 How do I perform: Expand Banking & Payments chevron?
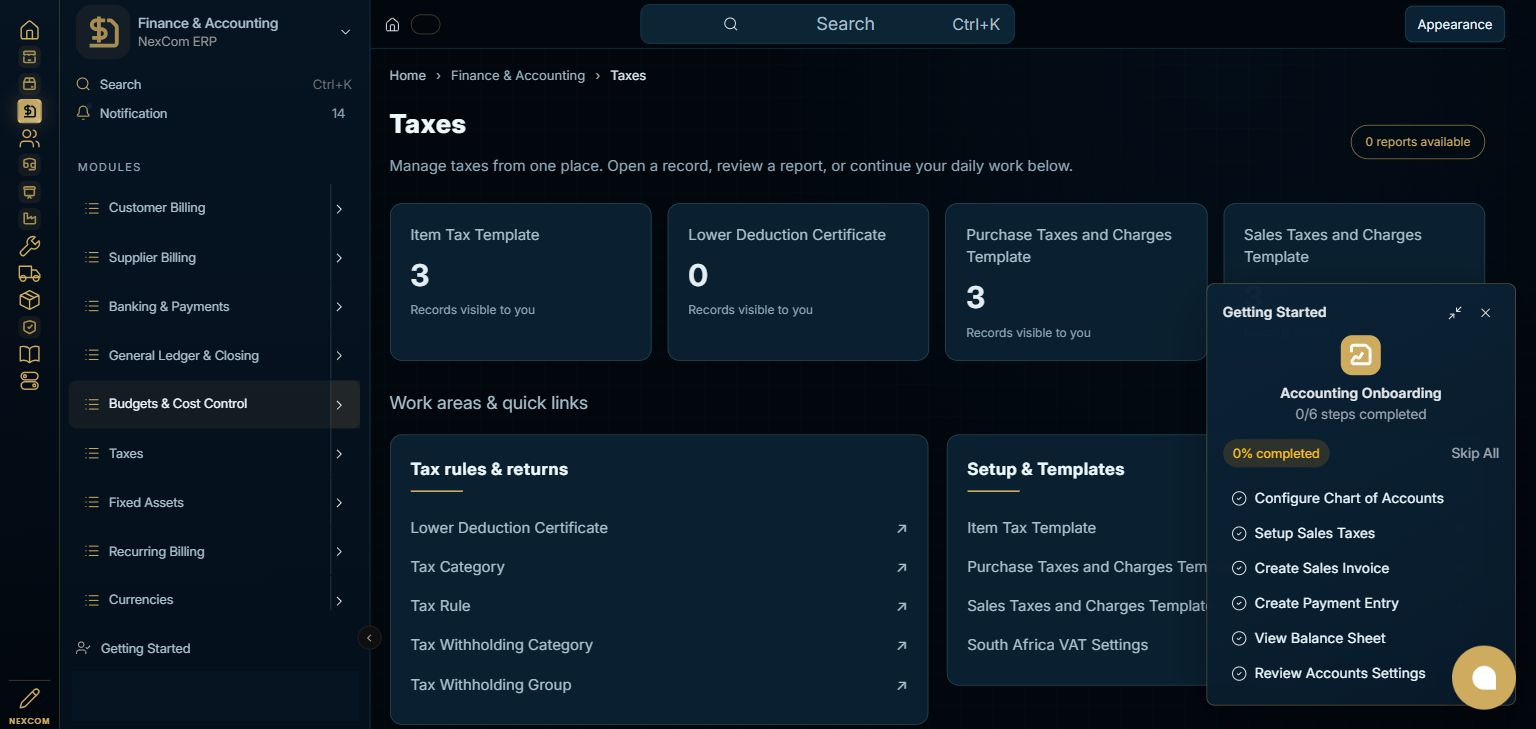pyautogui.click(x=339, y=307)
